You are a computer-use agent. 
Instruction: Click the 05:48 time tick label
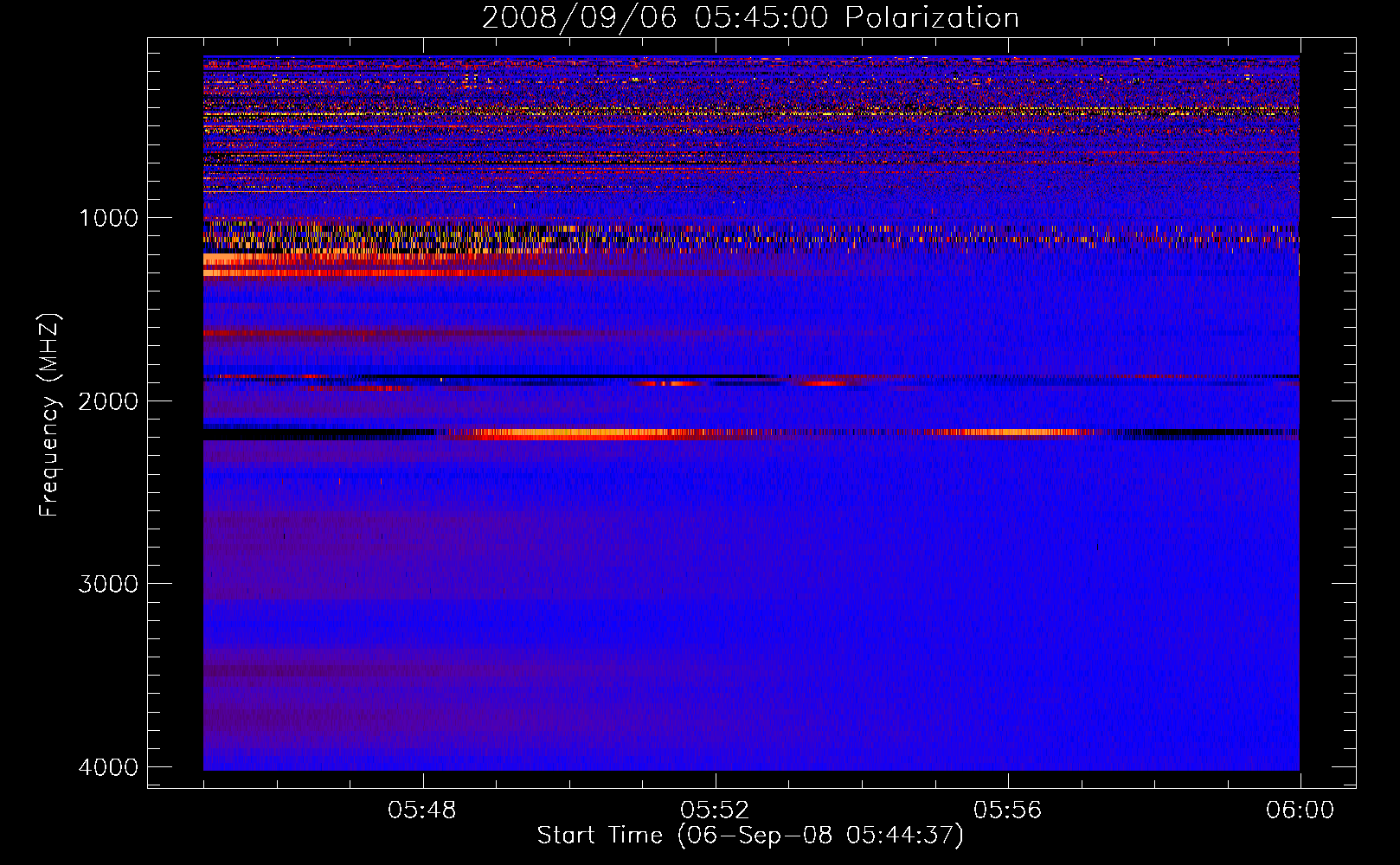coord(422,811)
